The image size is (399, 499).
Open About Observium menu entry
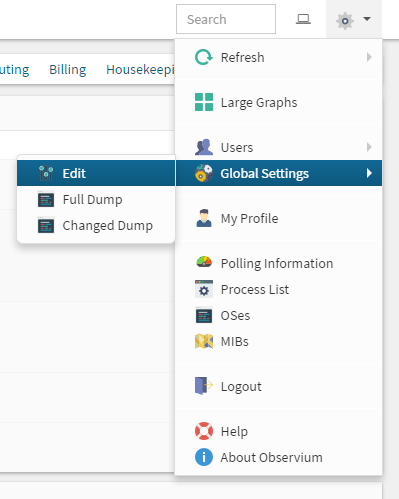[x=278, y=457]
